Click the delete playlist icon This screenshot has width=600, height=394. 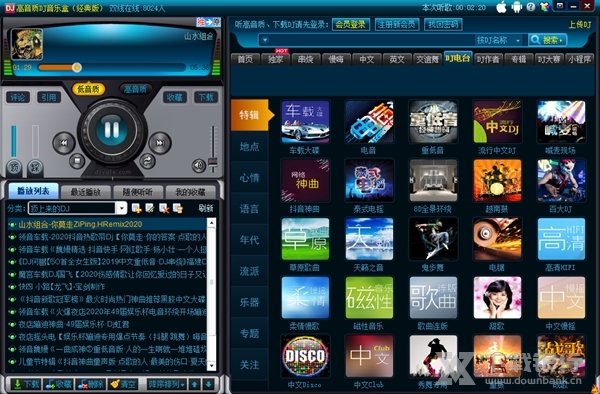pyautogui.click(x=164, y=208)
